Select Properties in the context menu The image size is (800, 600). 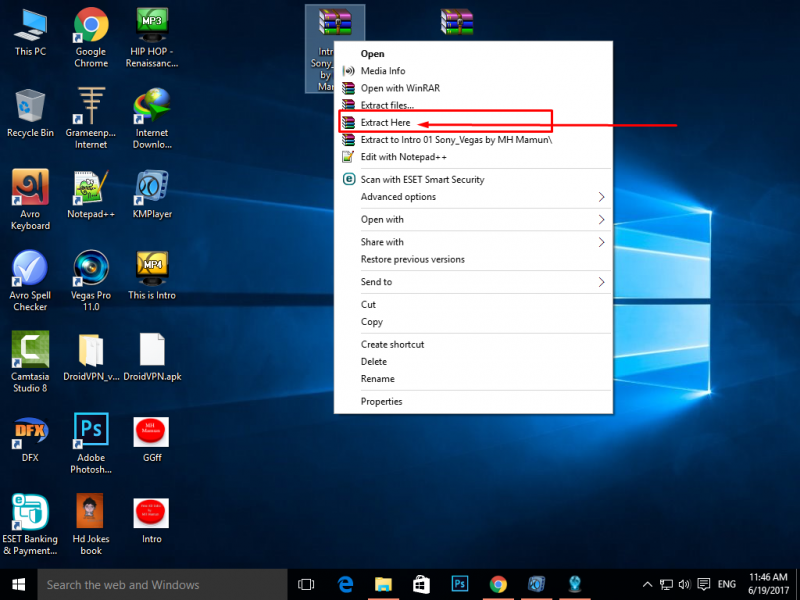[381, 402]
